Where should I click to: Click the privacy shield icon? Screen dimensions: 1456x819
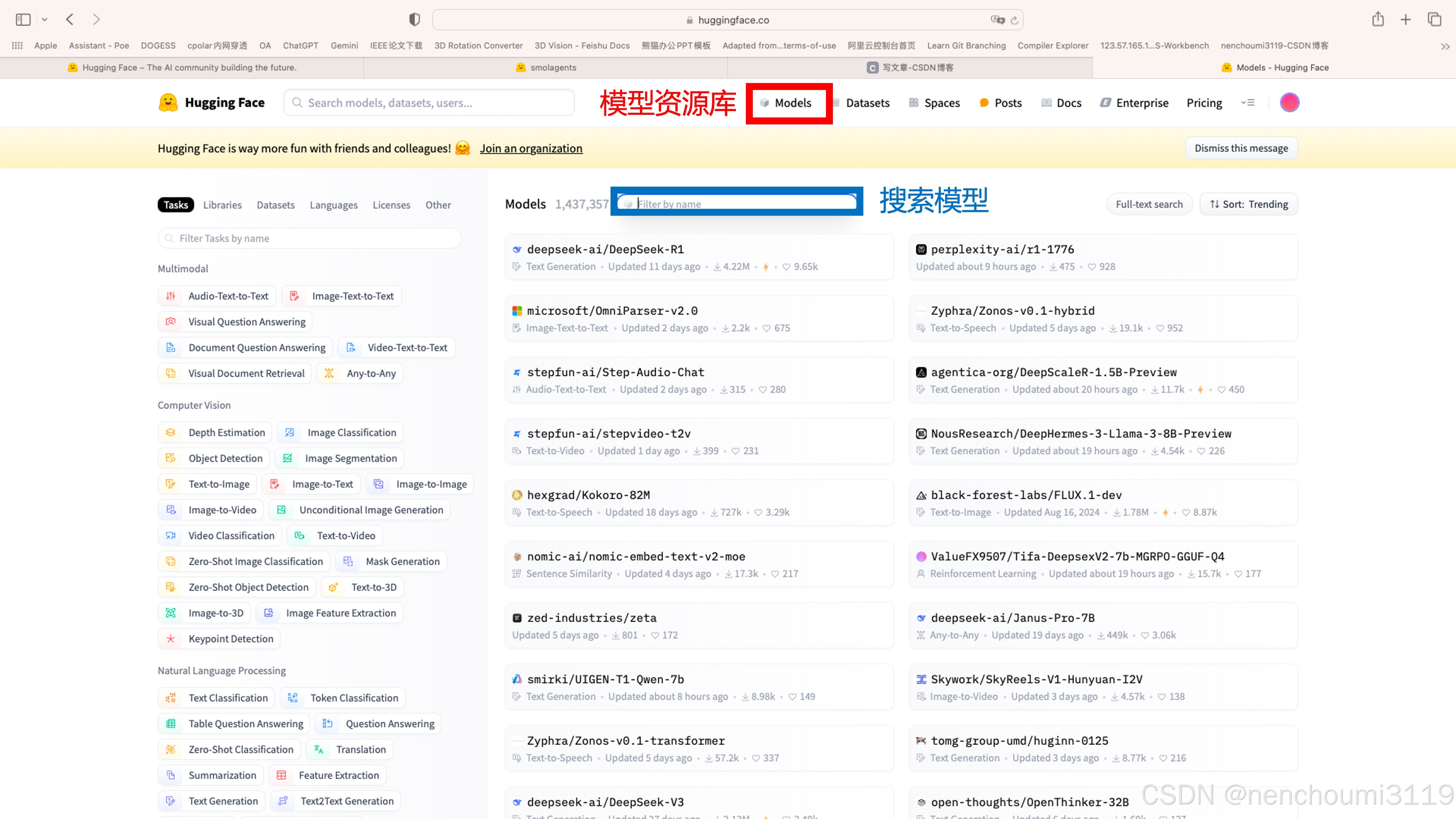tap(414, 20)
